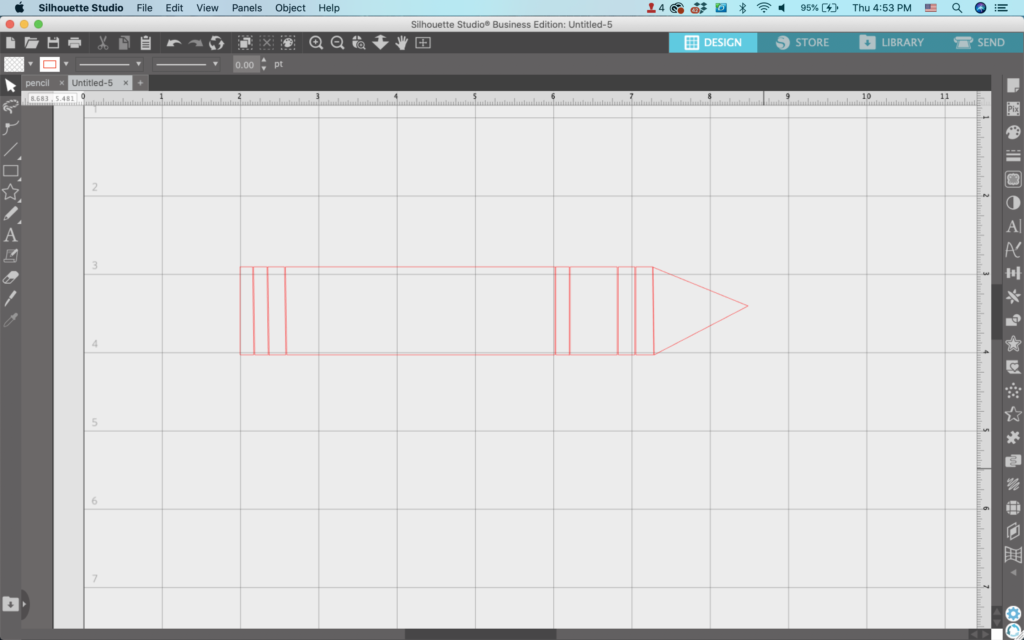Expand the fill color dropdown arrow

(31, 64)
